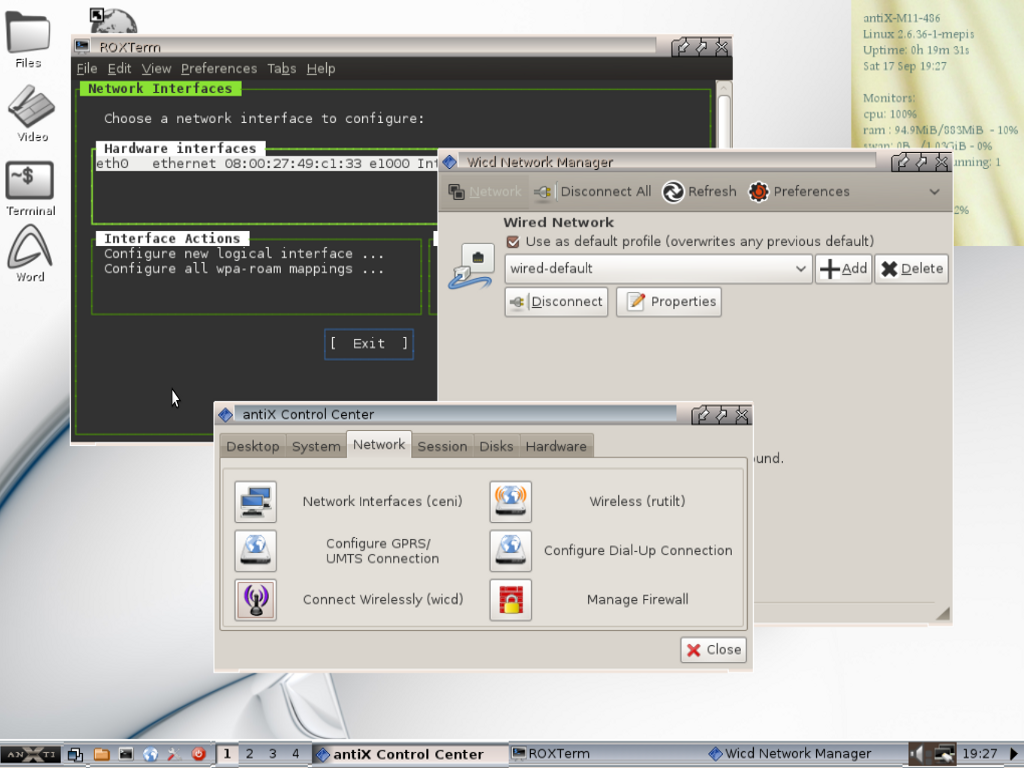Open Manage Firewall icon
The image size is (1024, 768).
coord(510,600)
